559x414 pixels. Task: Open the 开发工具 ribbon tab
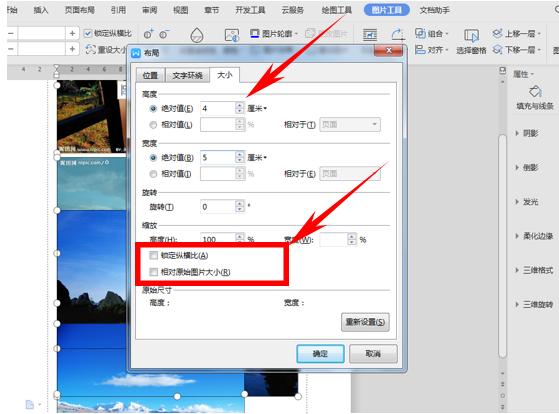click(250, 10)
